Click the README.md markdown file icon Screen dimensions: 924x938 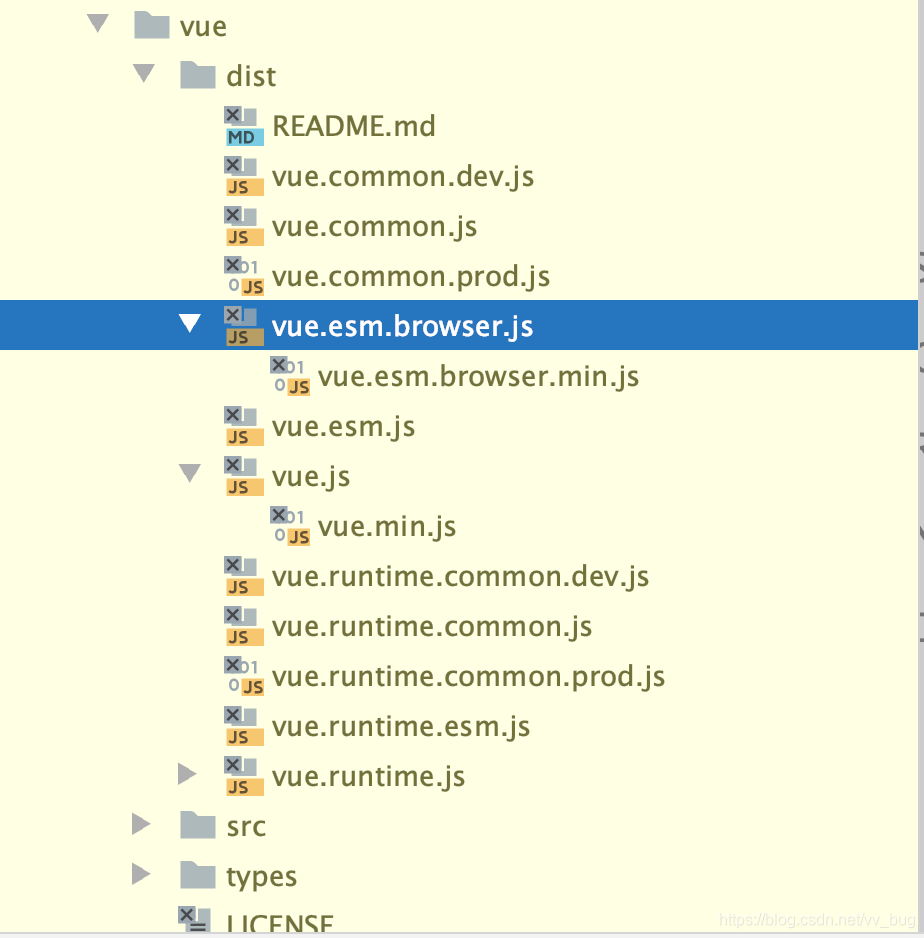[244, 126]
